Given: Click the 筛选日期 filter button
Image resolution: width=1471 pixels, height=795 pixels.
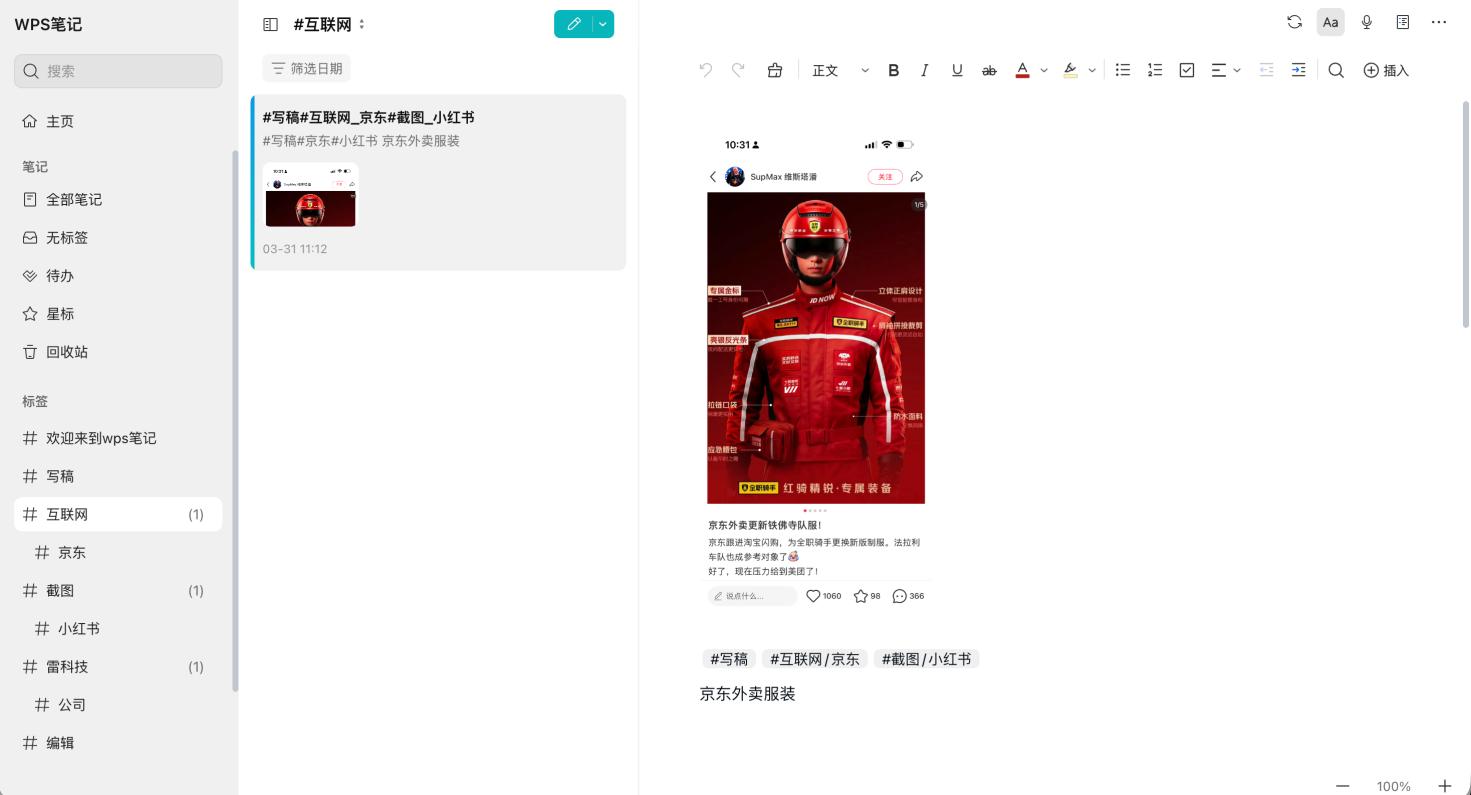Looking at the screenshot, I should (306, 68).
